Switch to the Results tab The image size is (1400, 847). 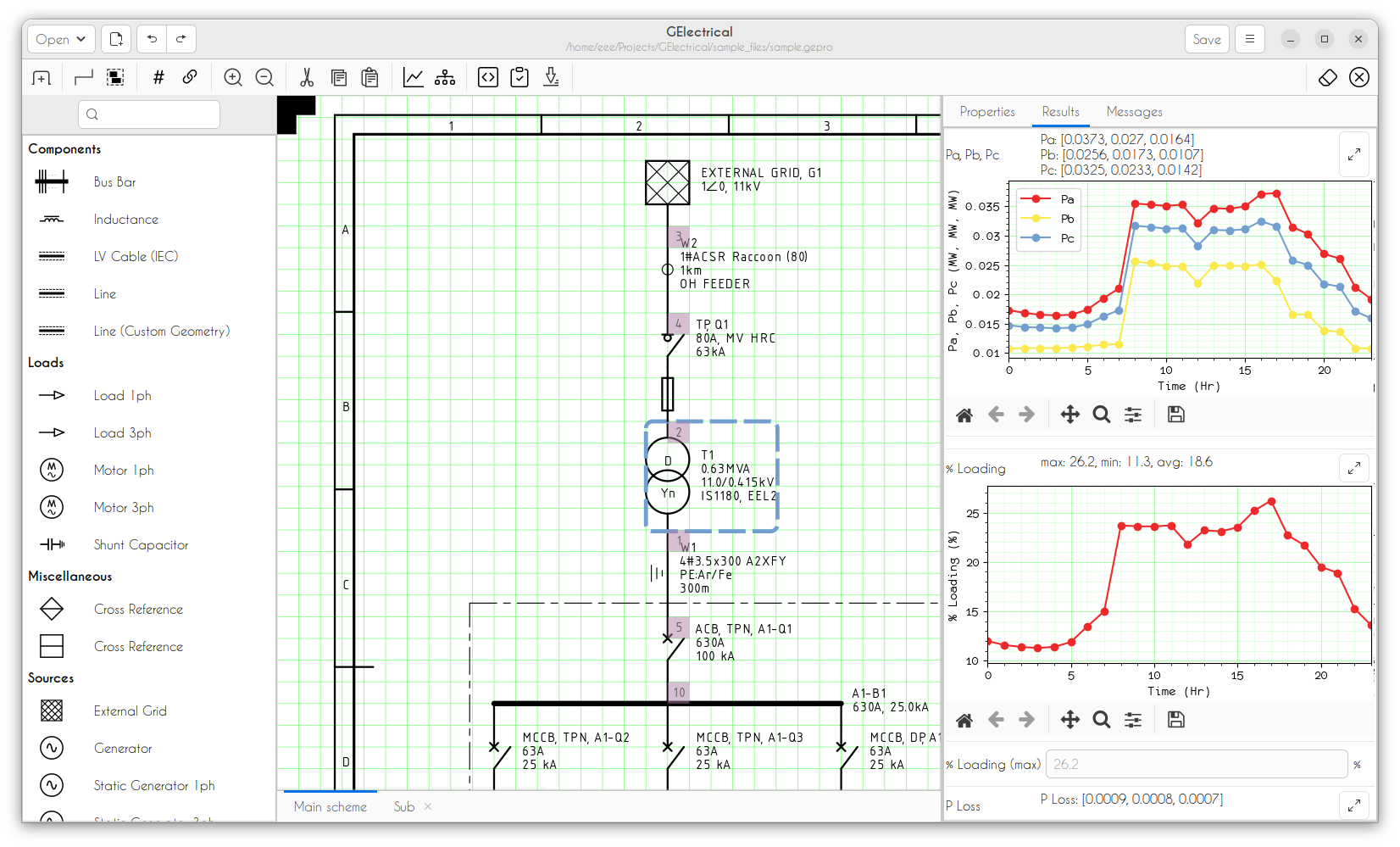point(1060,112)
